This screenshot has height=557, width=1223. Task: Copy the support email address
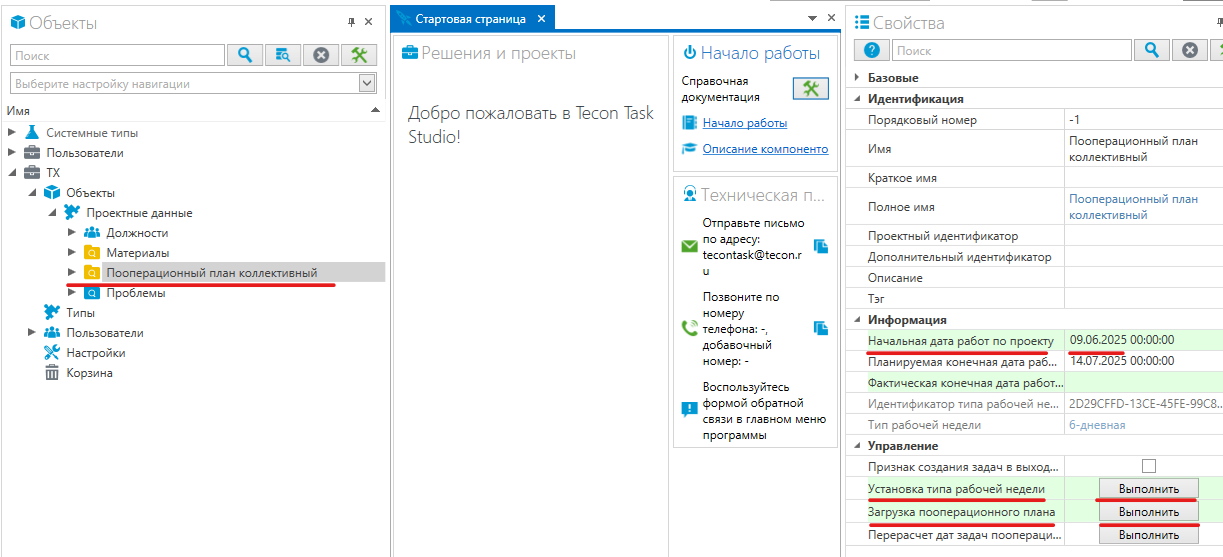(822, 246)
